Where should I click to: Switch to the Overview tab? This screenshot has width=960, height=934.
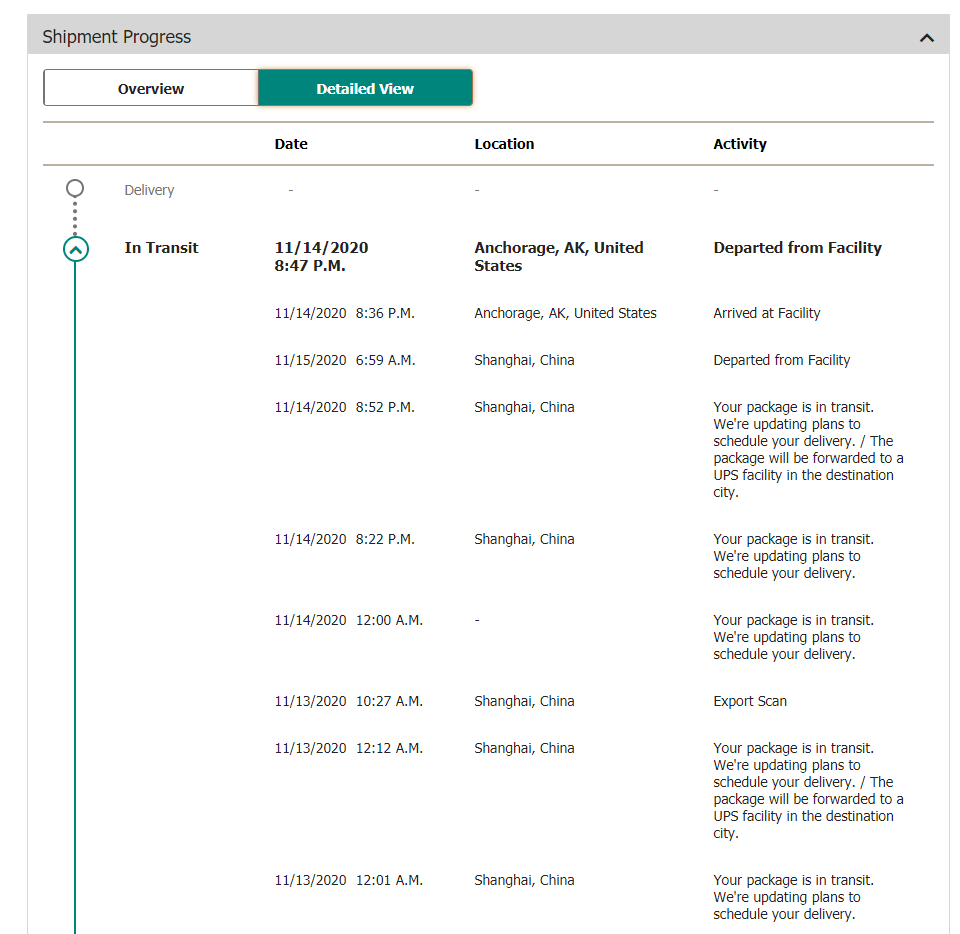pyautogui.click(x=151, y=88)
